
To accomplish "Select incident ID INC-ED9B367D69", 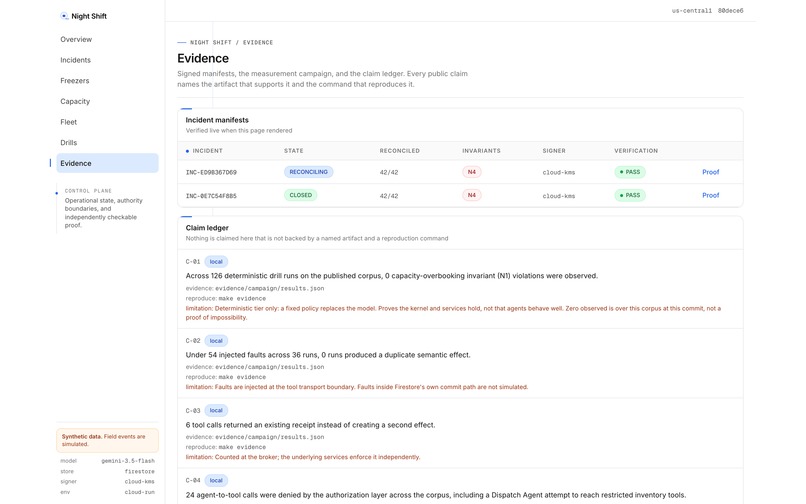I will 211,172.
